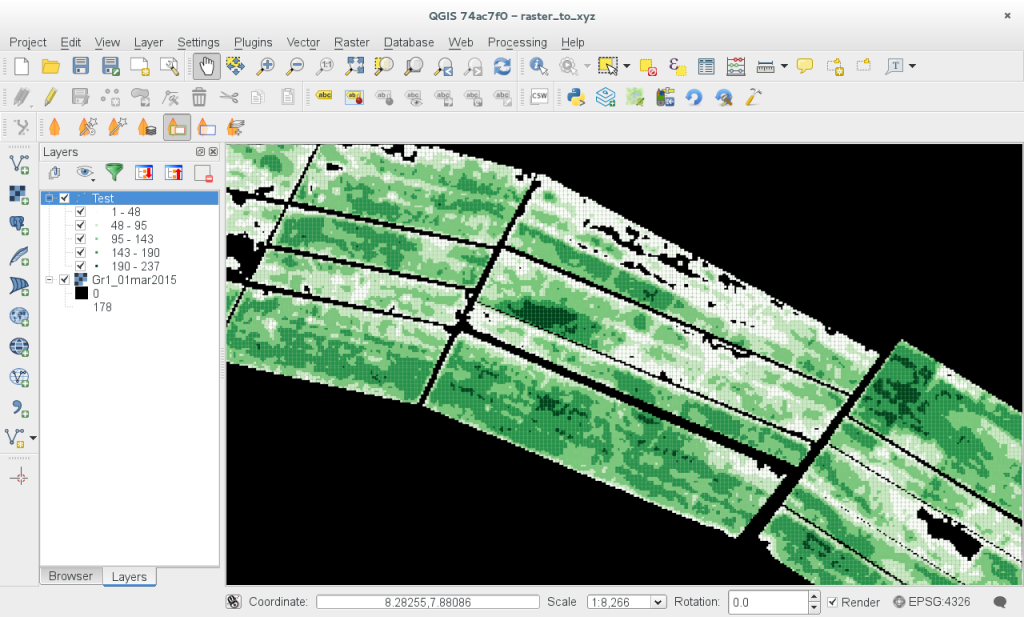Refresh the map canvas

504,67
